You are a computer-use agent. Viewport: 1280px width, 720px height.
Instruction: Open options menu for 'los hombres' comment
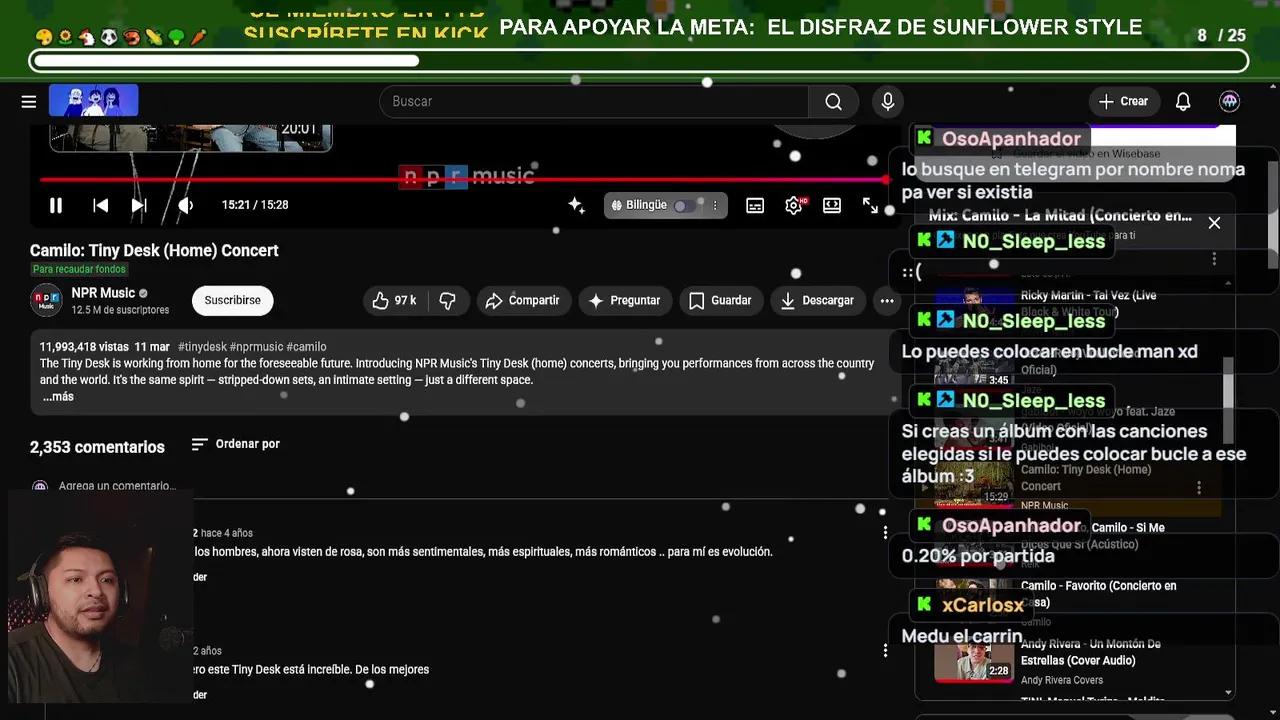885,533
